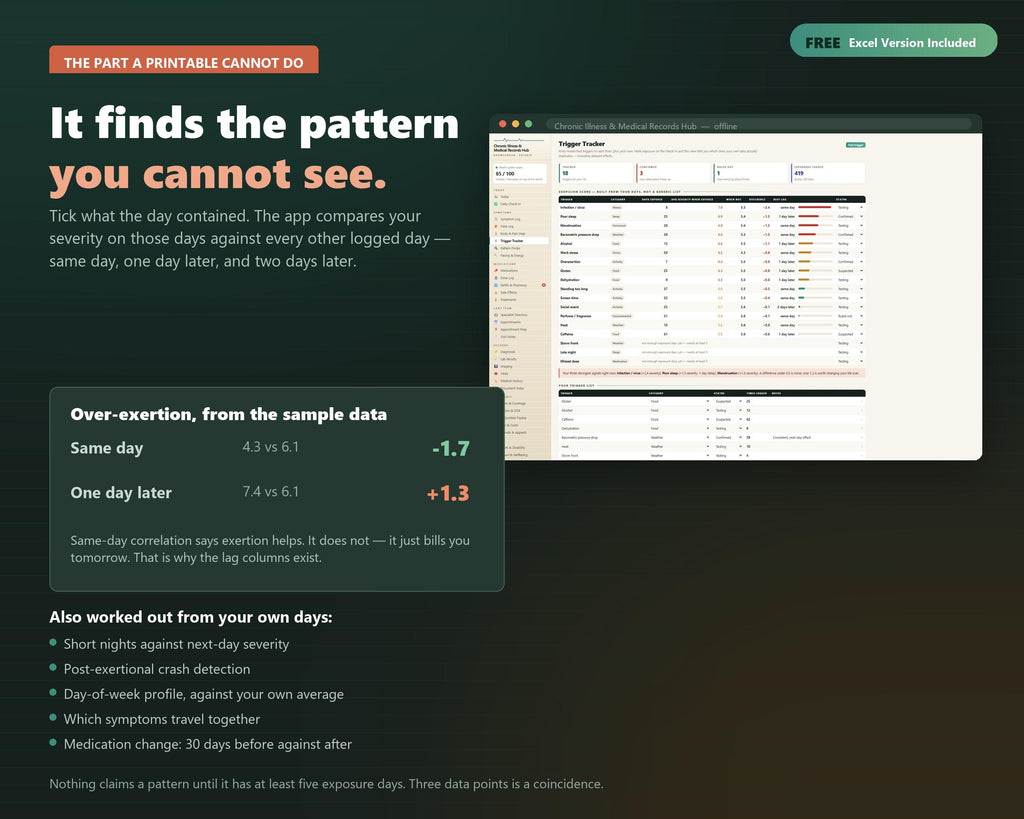
Task: Open category dropdown for Gluten in trigger list
Action: click(707, 401)
